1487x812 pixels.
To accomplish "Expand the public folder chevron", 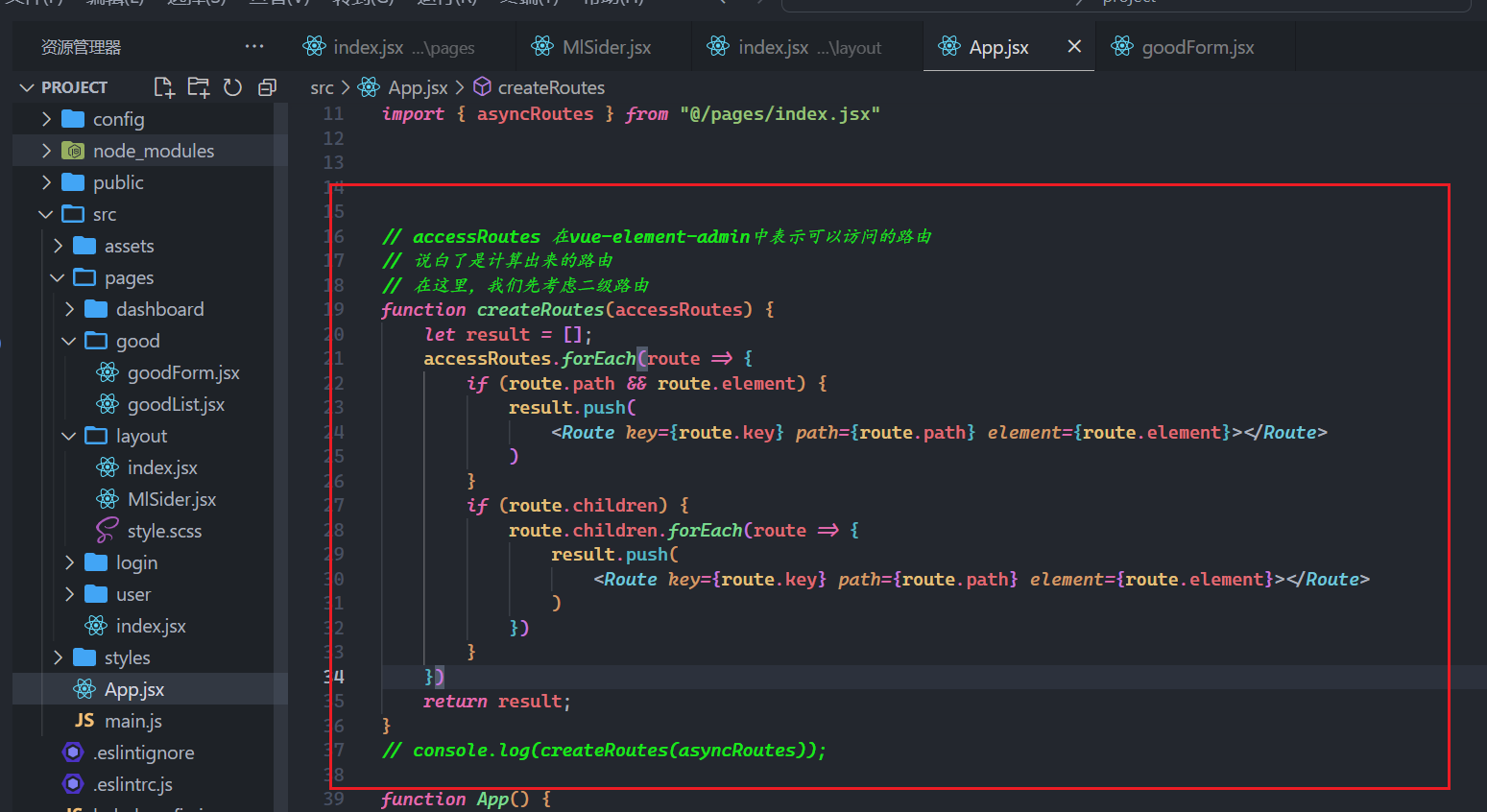I will 46,182.
